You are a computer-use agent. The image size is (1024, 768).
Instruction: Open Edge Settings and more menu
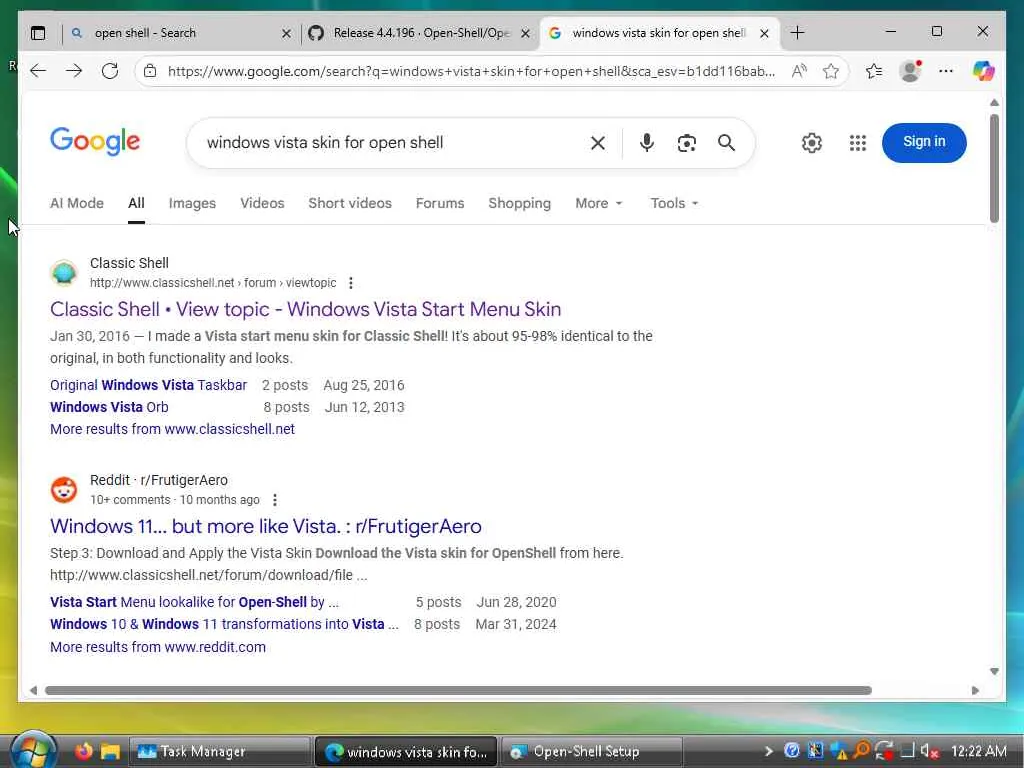point(946,71)
